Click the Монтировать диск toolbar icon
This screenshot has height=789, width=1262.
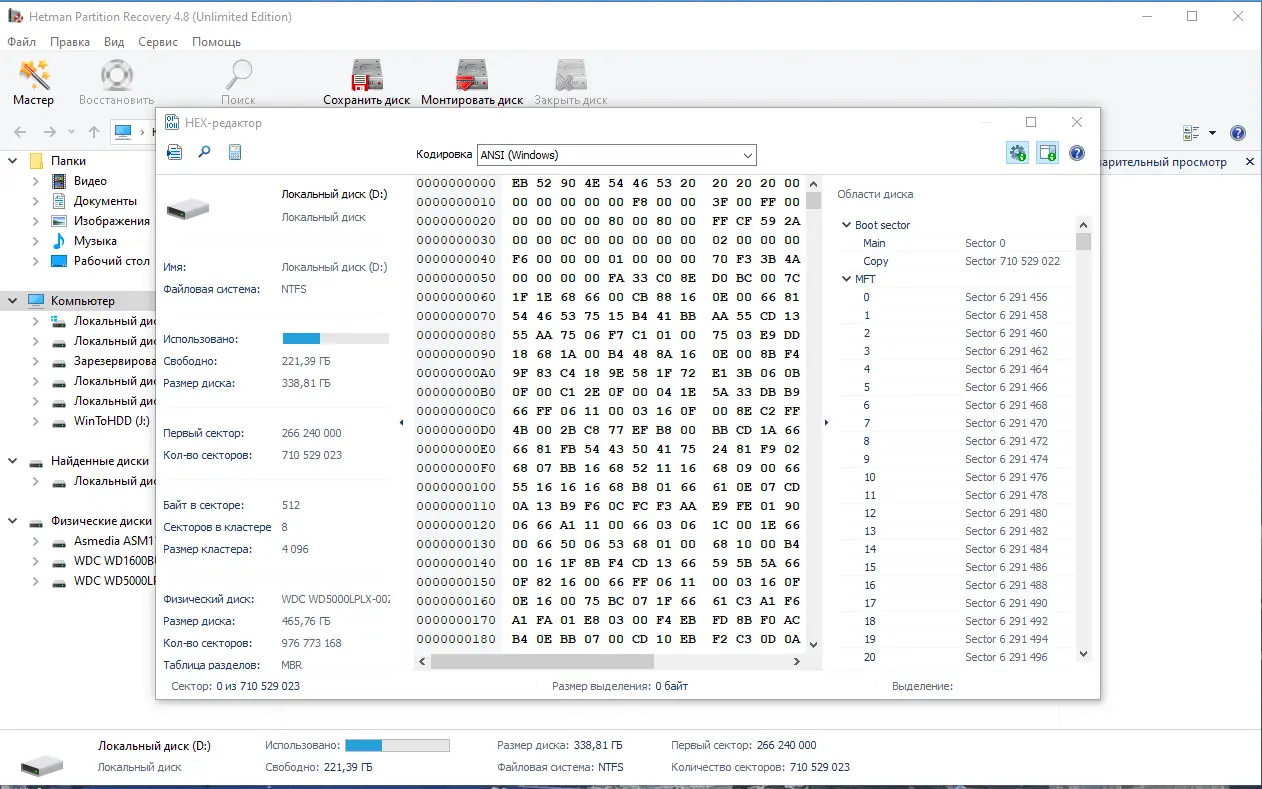point(472,76)
